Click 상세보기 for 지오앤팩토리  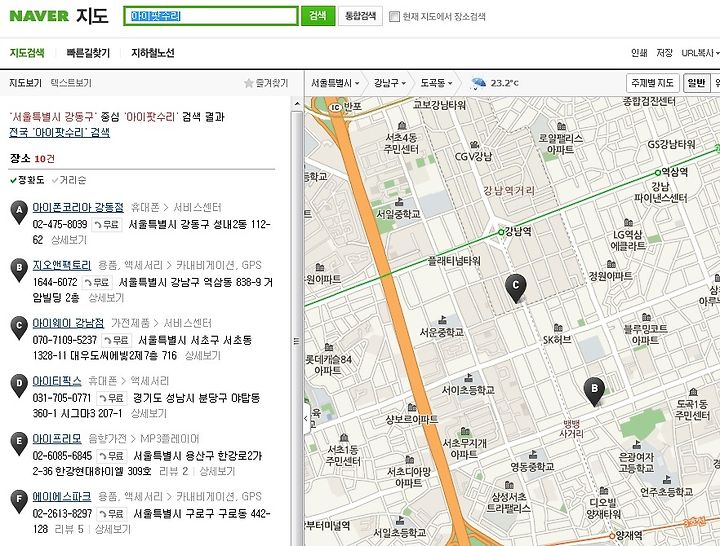coord(106,298)
